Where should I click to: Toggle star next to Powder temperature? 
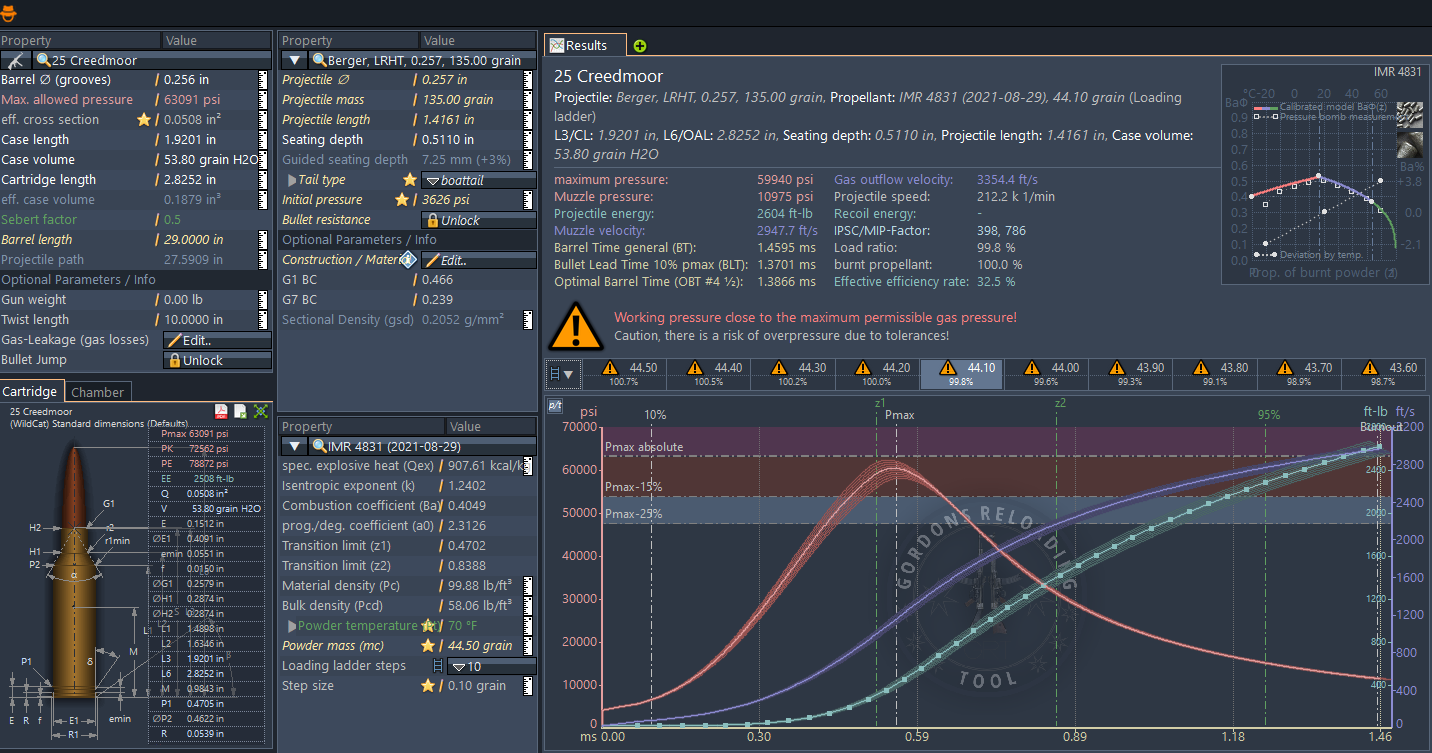coord(426,626)
